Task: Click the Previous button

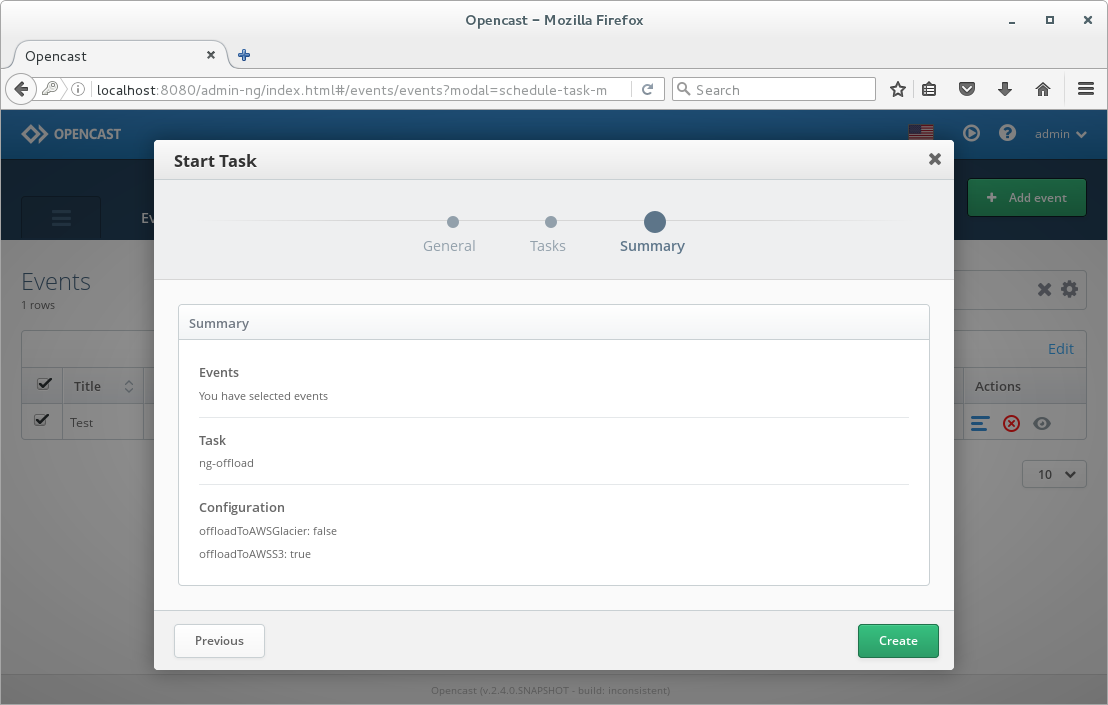Action: 219,641
